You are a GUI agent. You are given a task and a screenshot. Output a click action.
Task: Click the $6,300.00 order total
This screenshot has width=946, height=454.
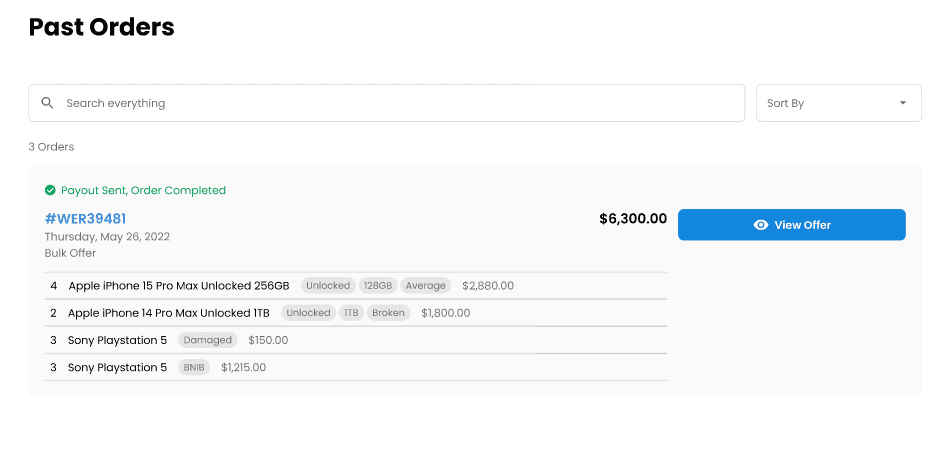pos(633,218)
